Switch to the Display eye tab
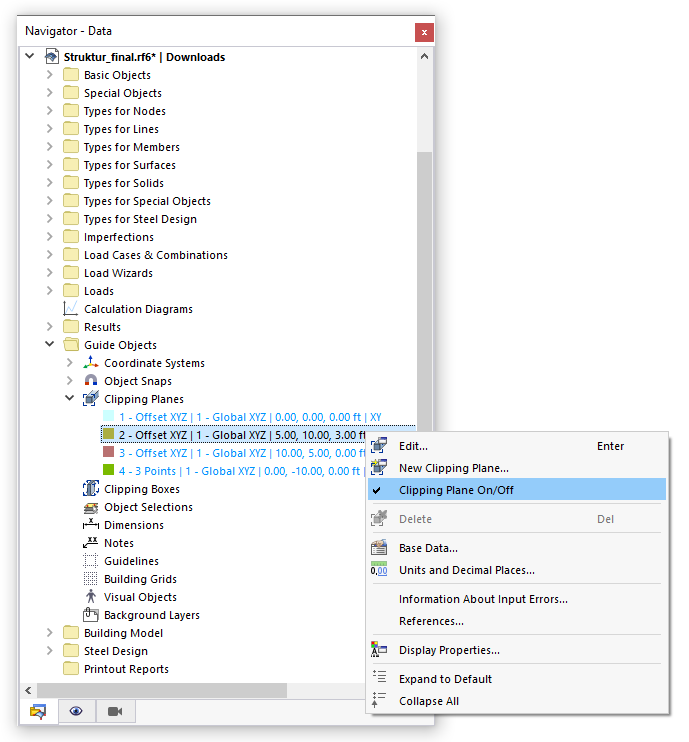Image resolution: width=689 pixels, height=742 pixels. tap(76, 711)
